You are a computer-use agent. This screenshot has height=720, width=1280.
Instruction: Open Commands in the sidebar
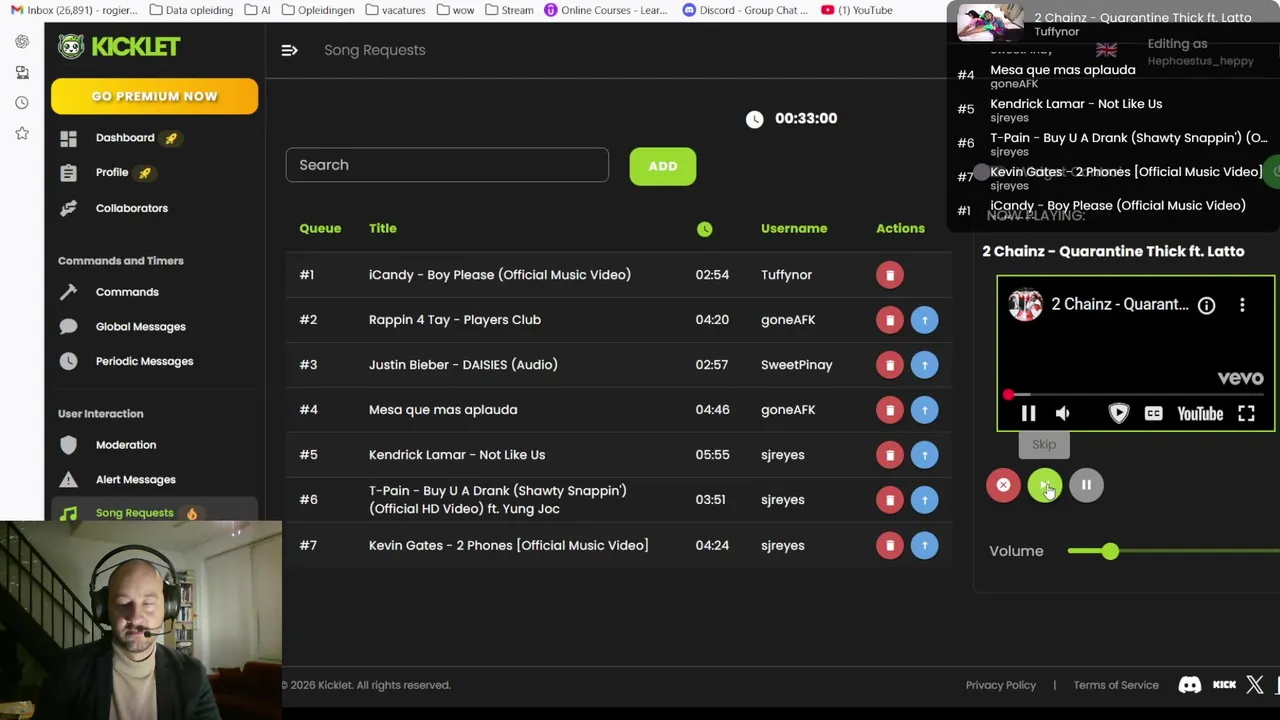(127, 292)
